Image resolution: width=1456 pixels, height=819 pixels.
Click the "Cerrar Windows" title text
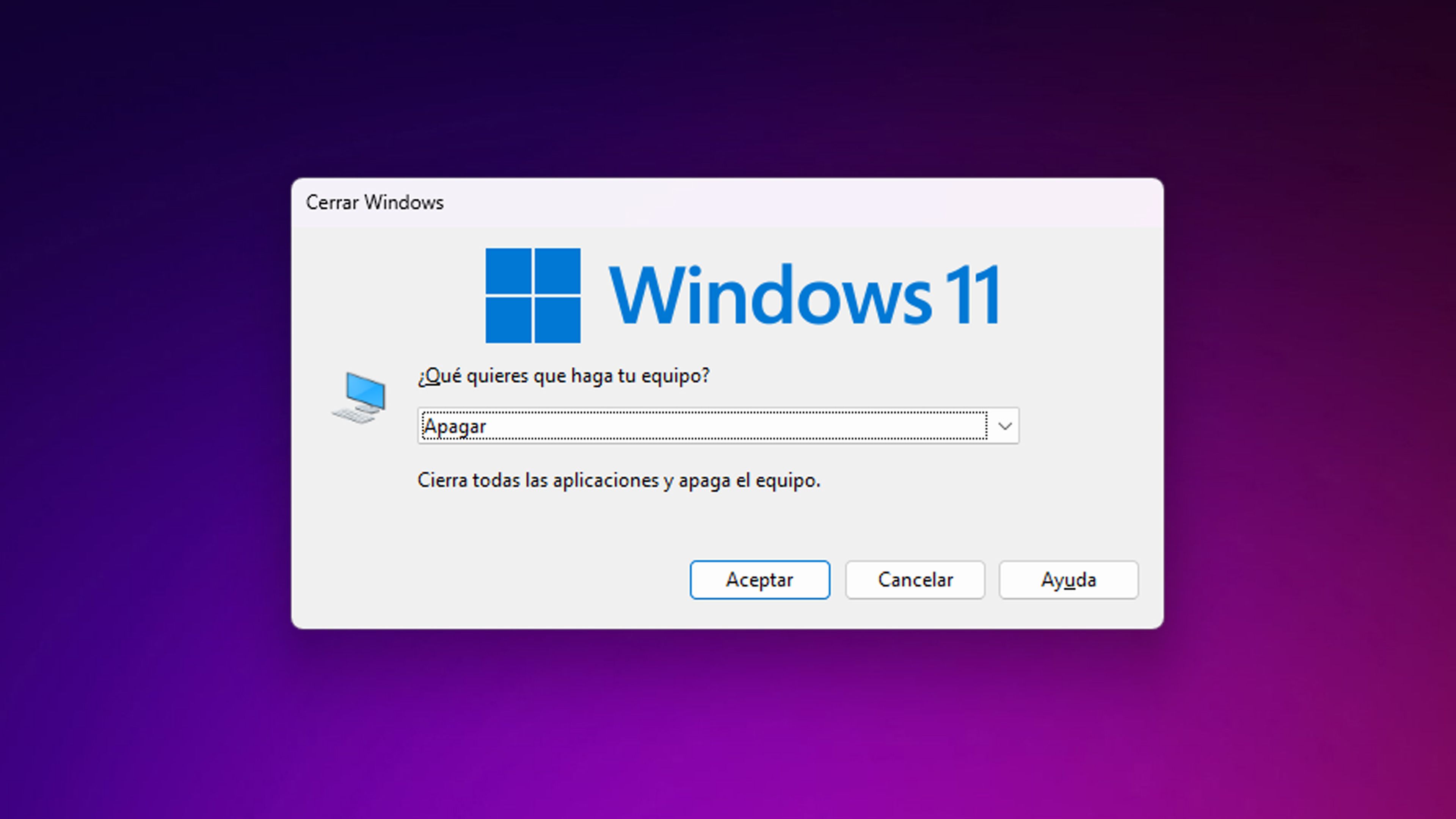coord(375,202)
